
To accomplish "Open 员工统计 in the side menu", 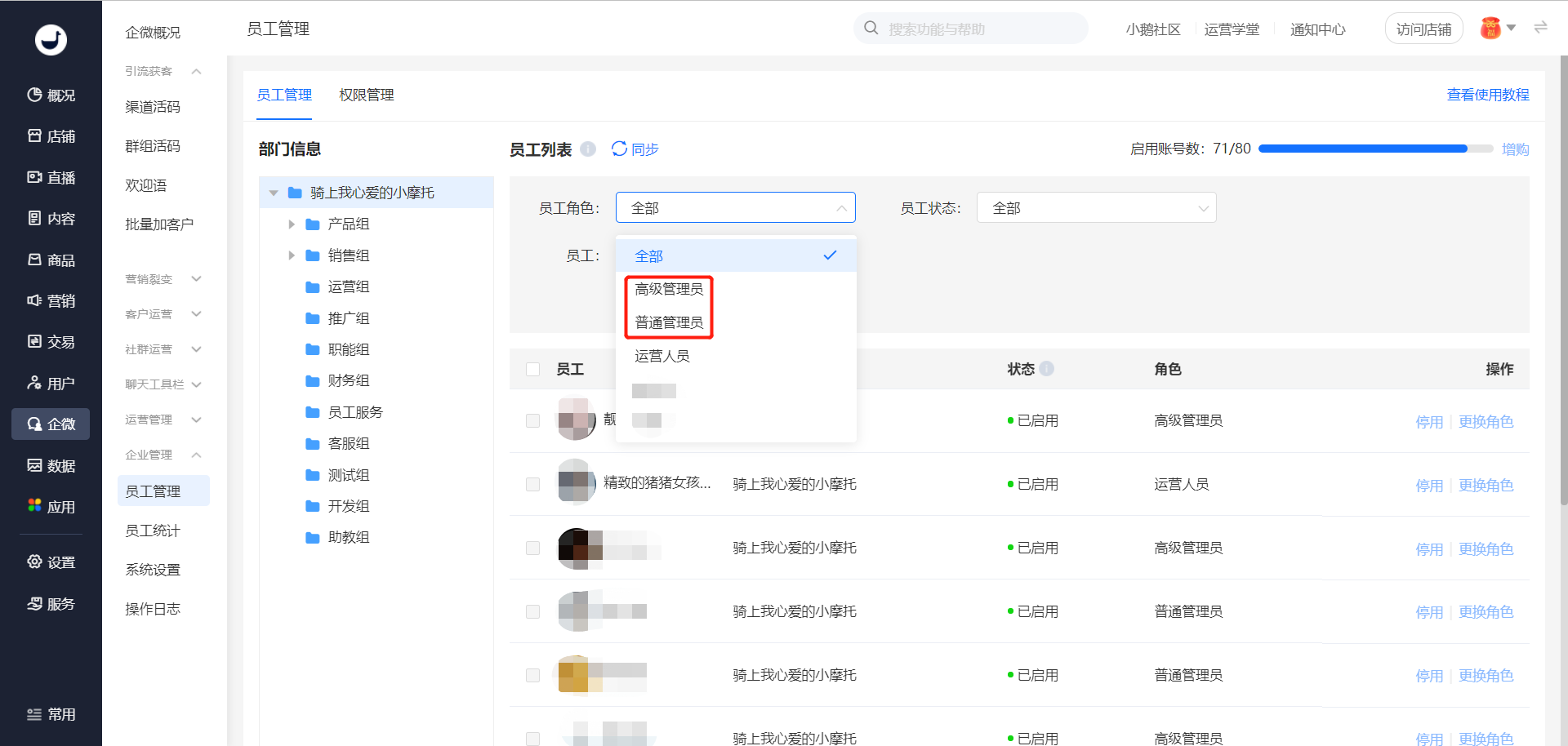I will point(153,531).
